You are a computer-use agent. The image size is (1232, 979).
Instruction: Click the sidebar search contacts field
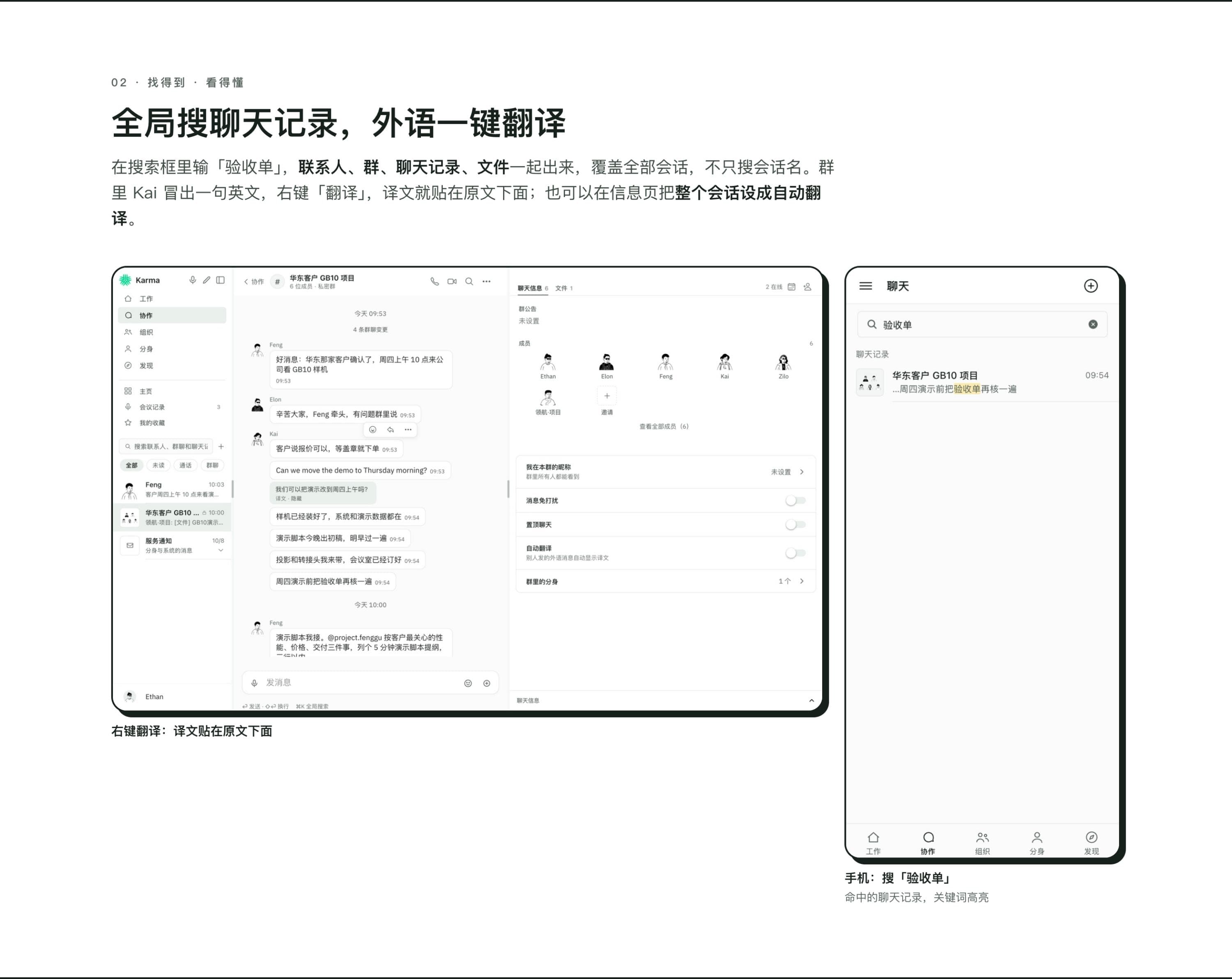point(166,446)
